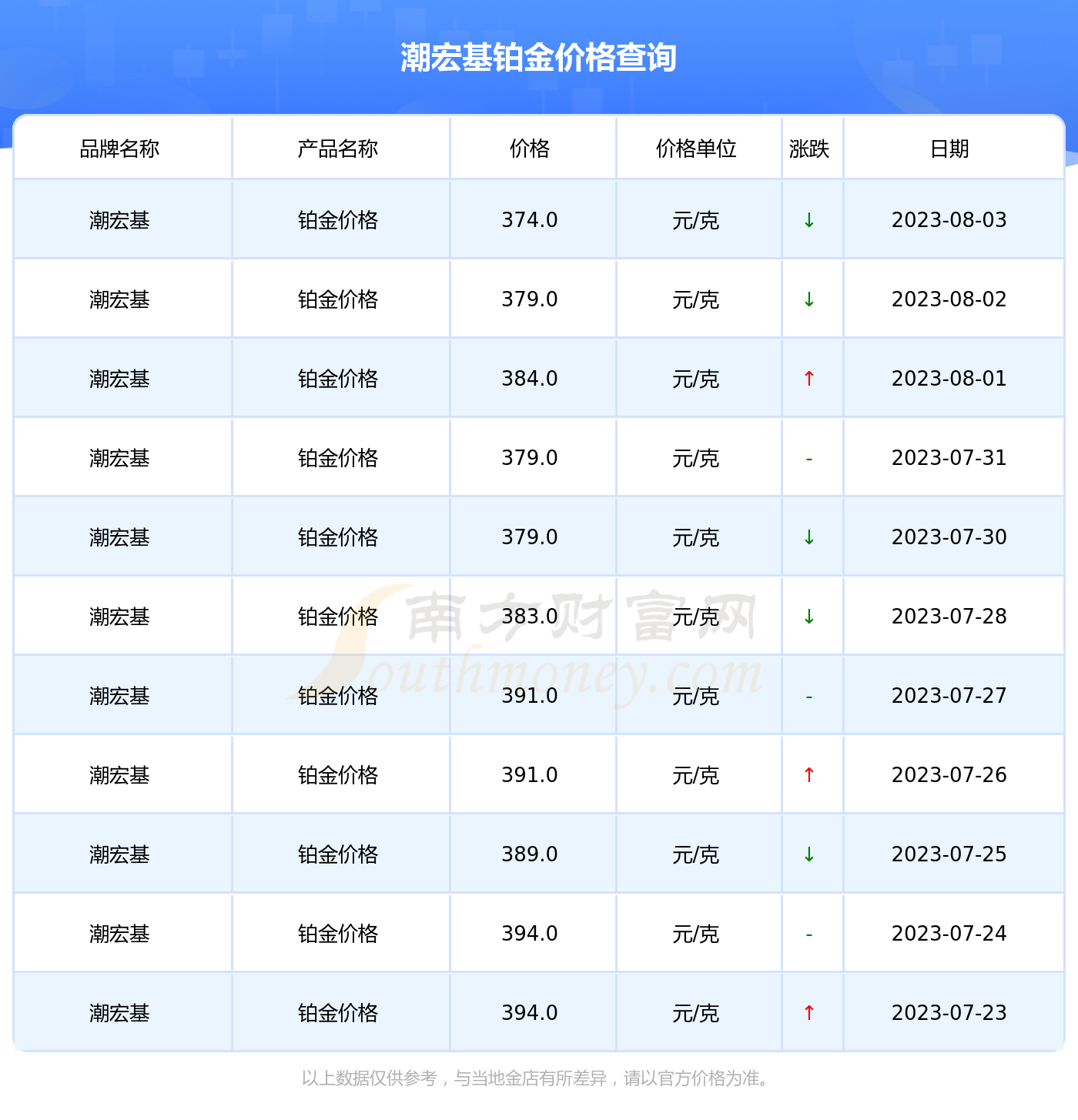This screenshot has height=1120, width=1078.
Task: Click 潮宏基 in the 2023-08-03 row
Action: 119,221
